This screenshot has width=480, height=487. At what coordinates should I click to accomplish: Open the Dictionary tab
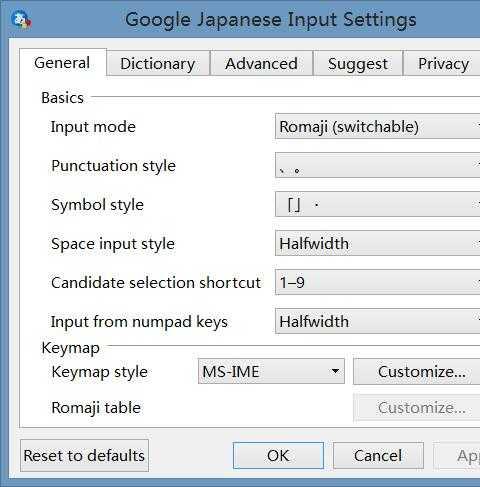point(158,64)
